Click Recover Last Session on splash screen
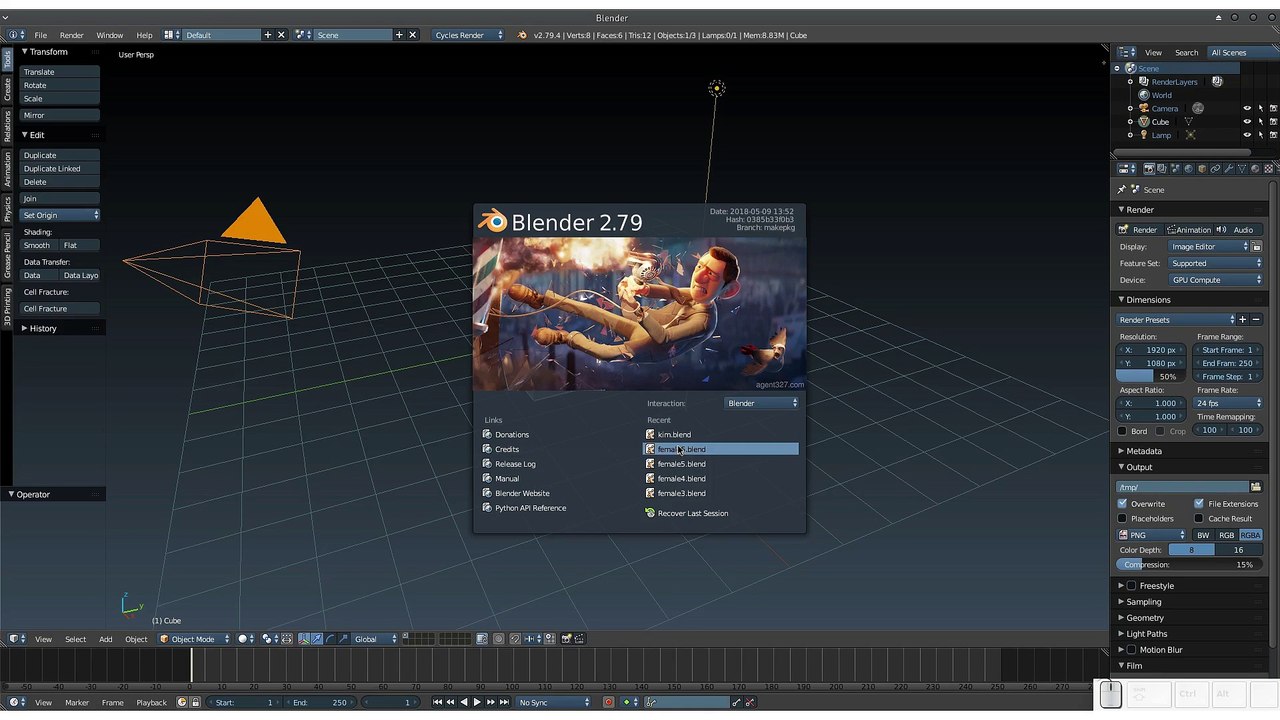The image size is (1280, 720). pyautogui.click(x=692, y=513)
